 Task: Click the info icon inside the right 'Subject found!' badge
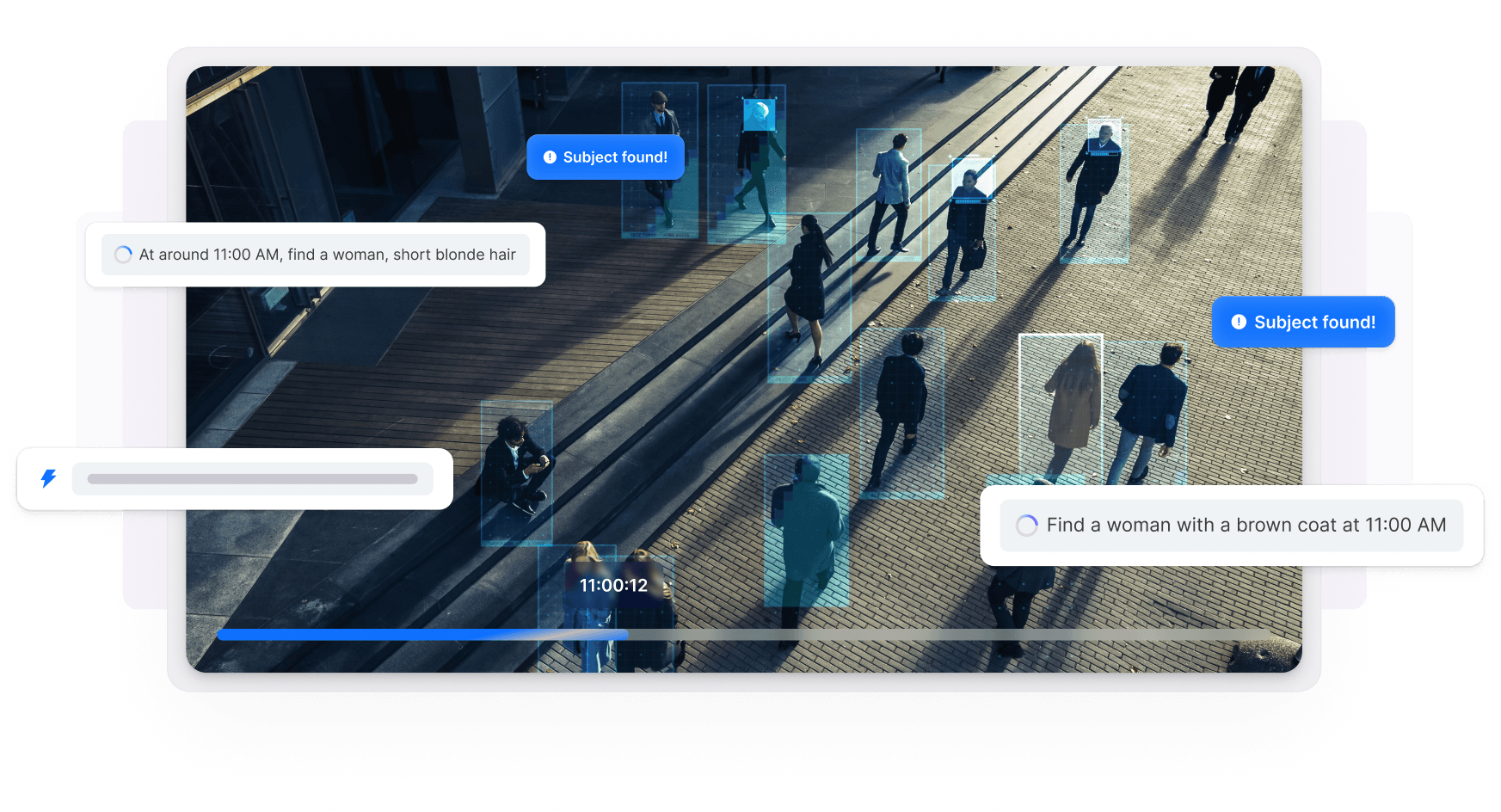[1238, 322]
